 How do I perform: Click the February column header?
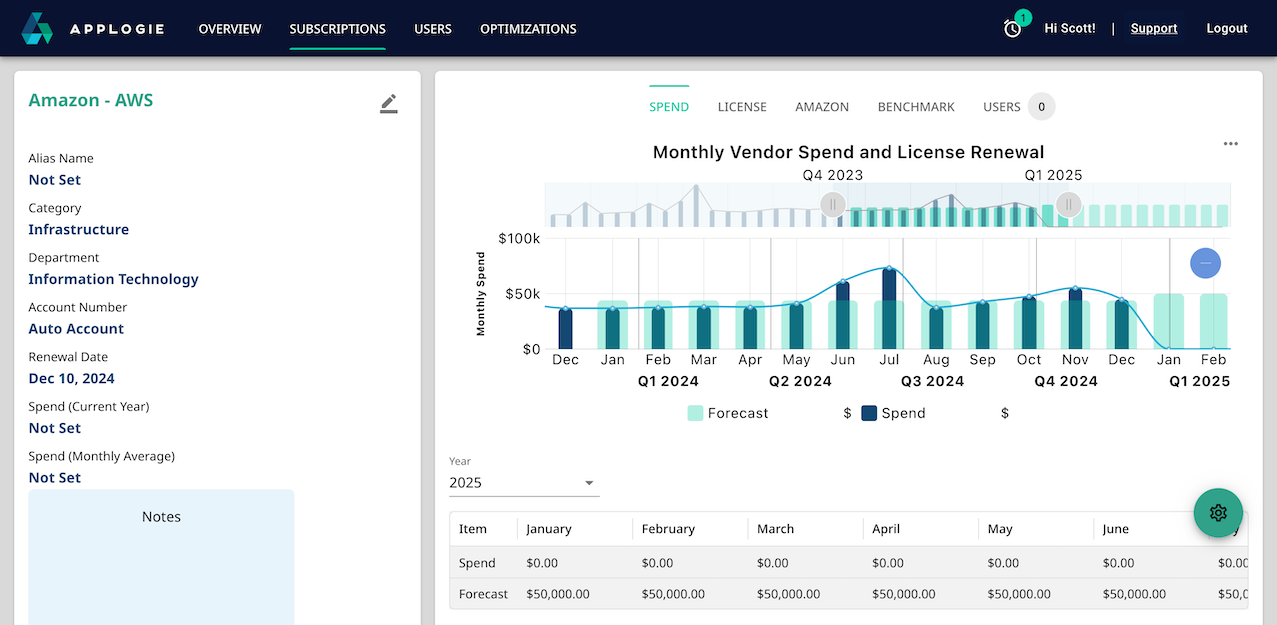click(x=668, y=529)
